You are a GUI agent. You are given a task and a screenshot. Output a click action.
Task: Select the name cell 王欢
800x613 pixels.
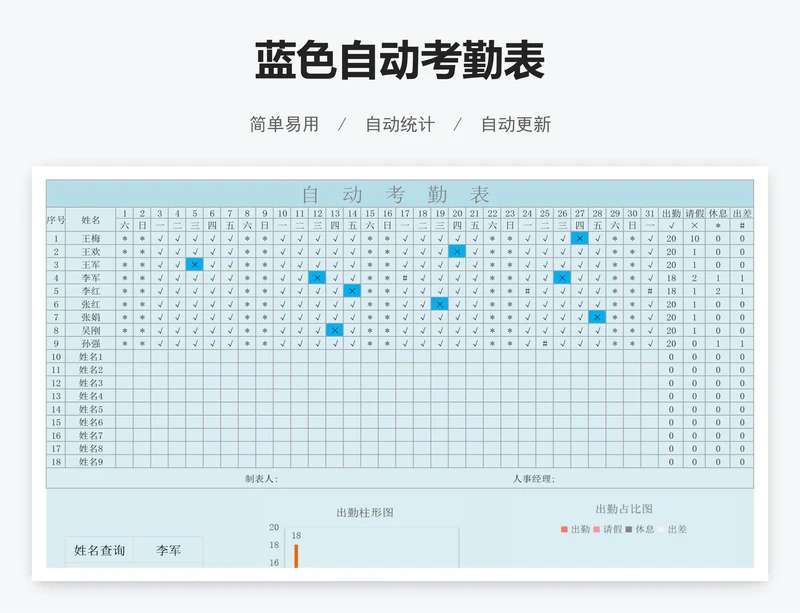90,252
